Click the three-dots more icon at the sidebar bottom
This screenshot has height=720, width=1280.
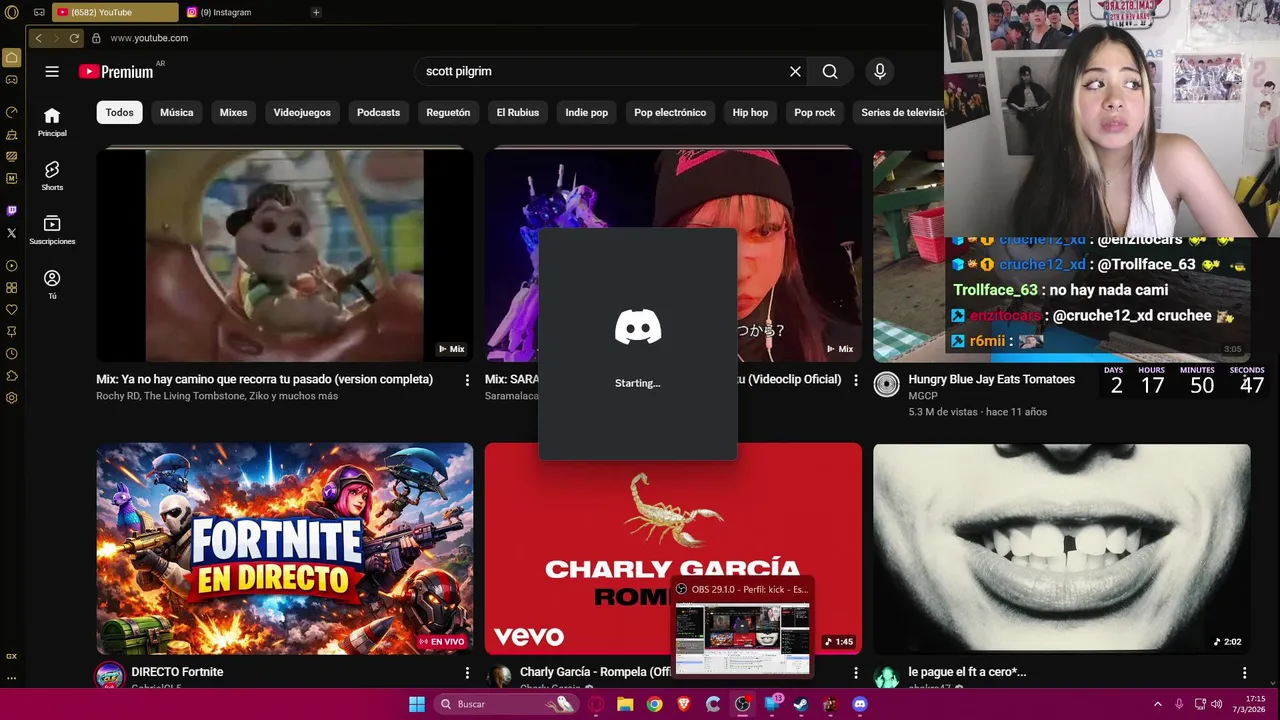12,677
